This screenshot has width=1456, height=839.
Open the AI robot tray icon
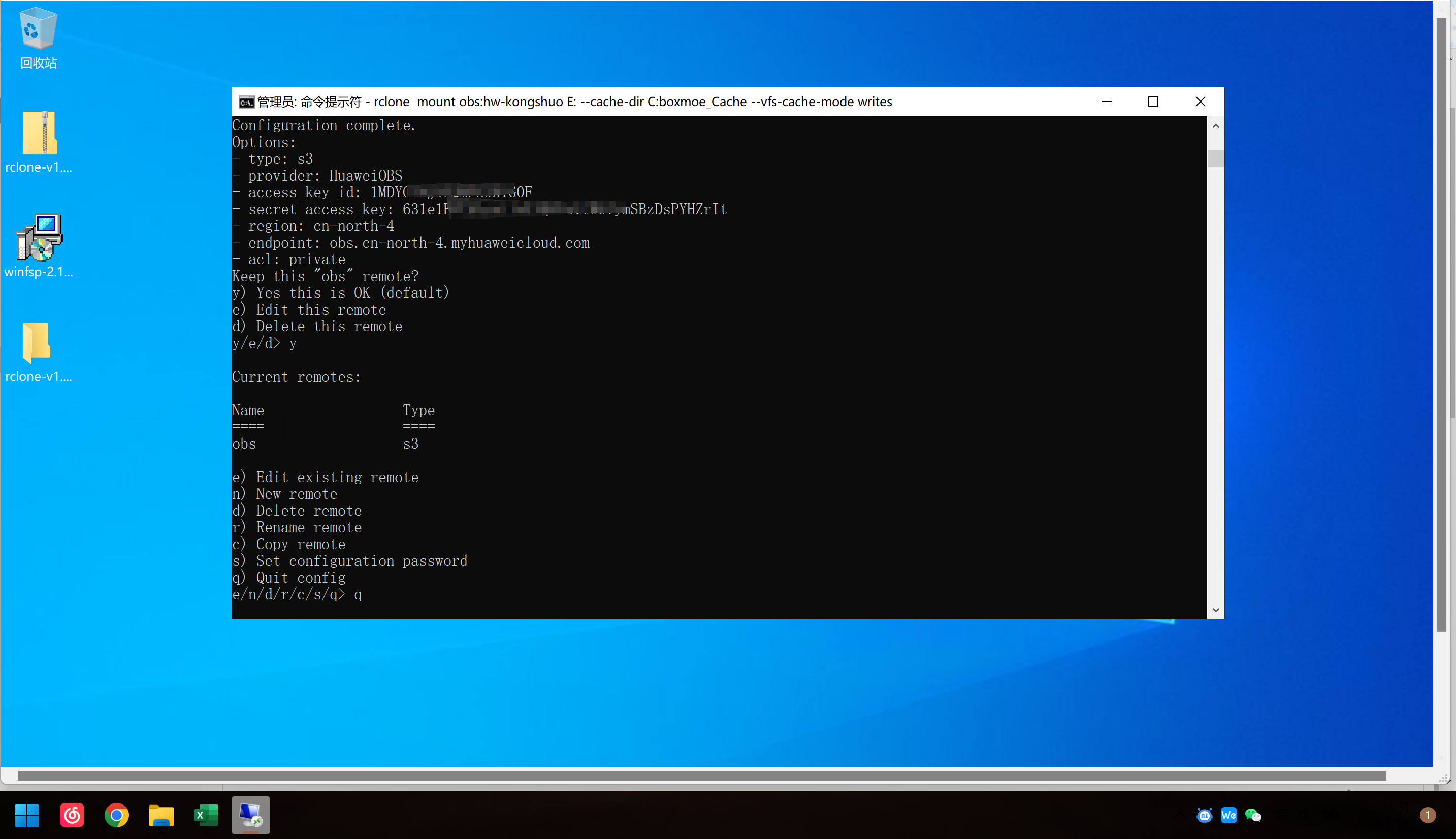tap(1204, 815)
